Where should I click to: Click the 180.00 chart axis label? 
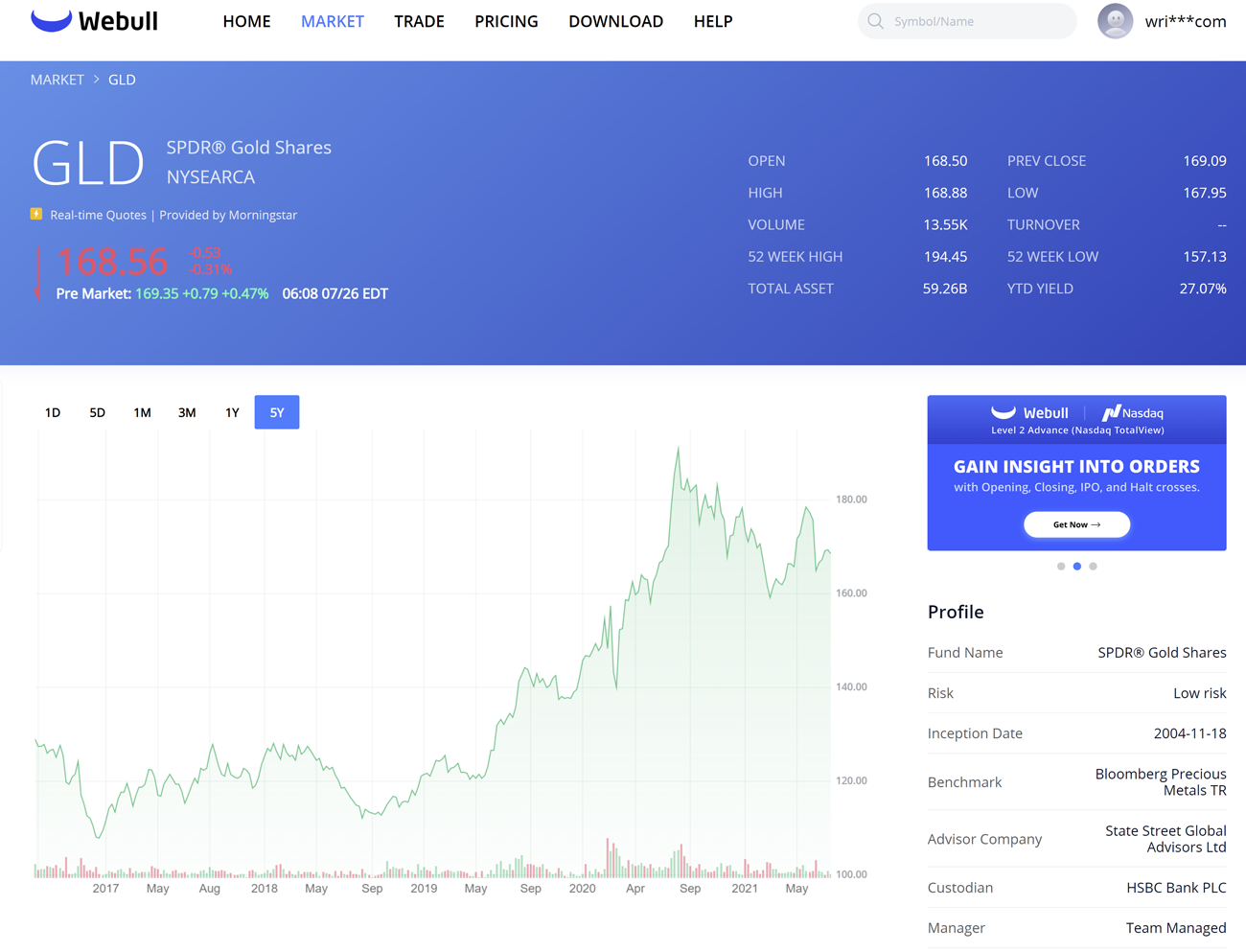851,499
